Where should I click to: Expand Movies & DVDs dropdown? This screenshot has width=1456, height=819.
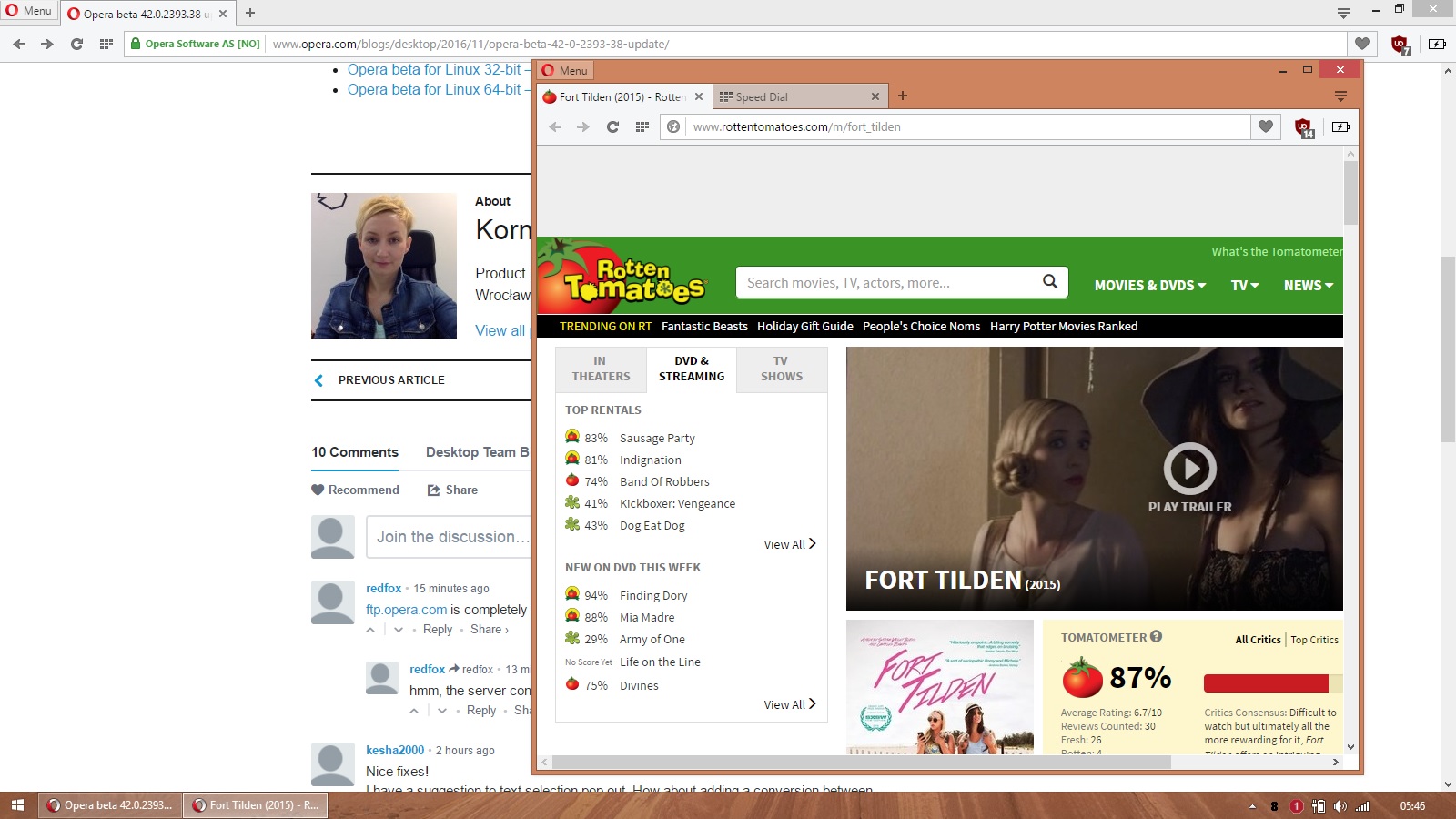[x=1150, y=285]
